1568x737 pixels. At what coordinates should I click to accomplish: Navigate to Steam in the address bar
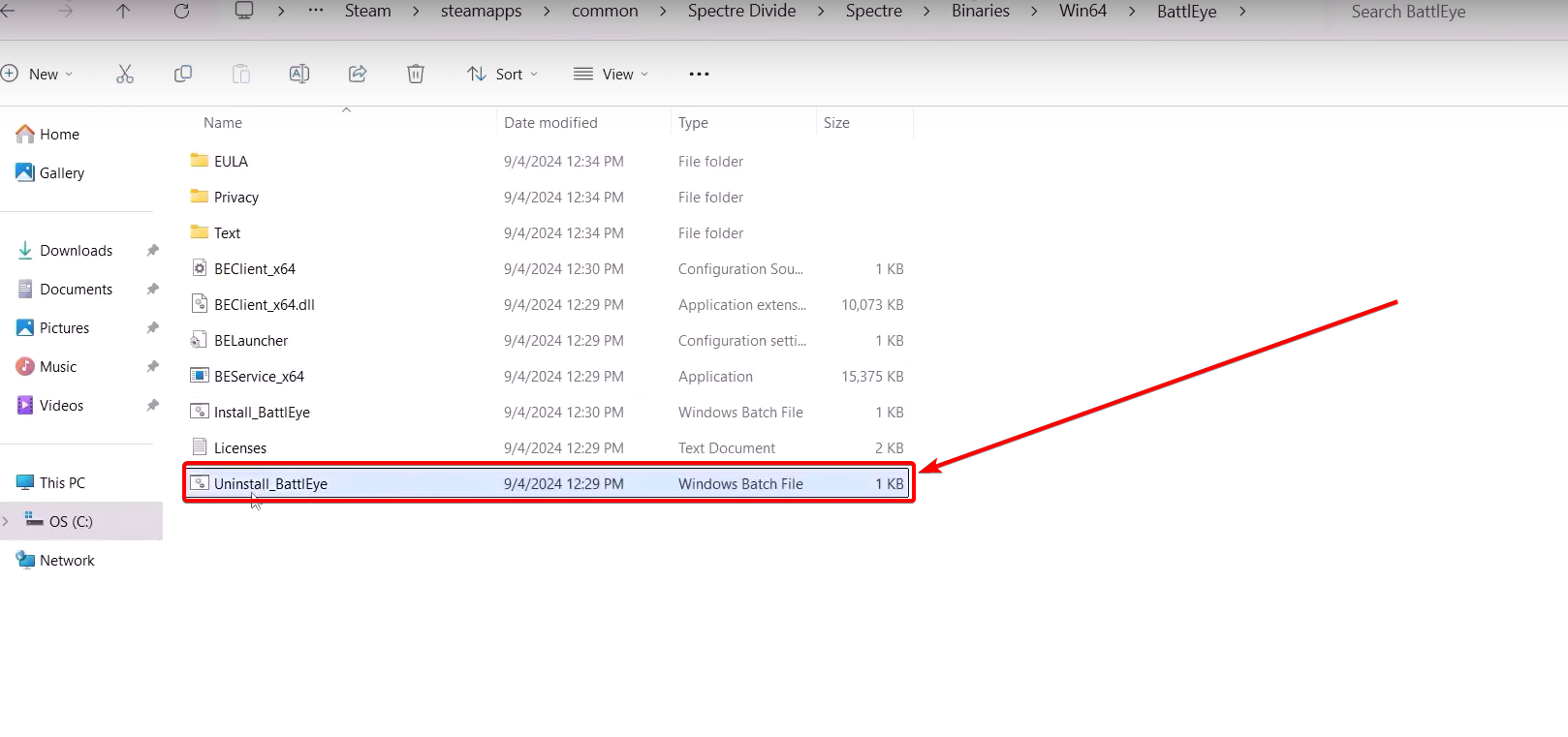tap(368, 11)
